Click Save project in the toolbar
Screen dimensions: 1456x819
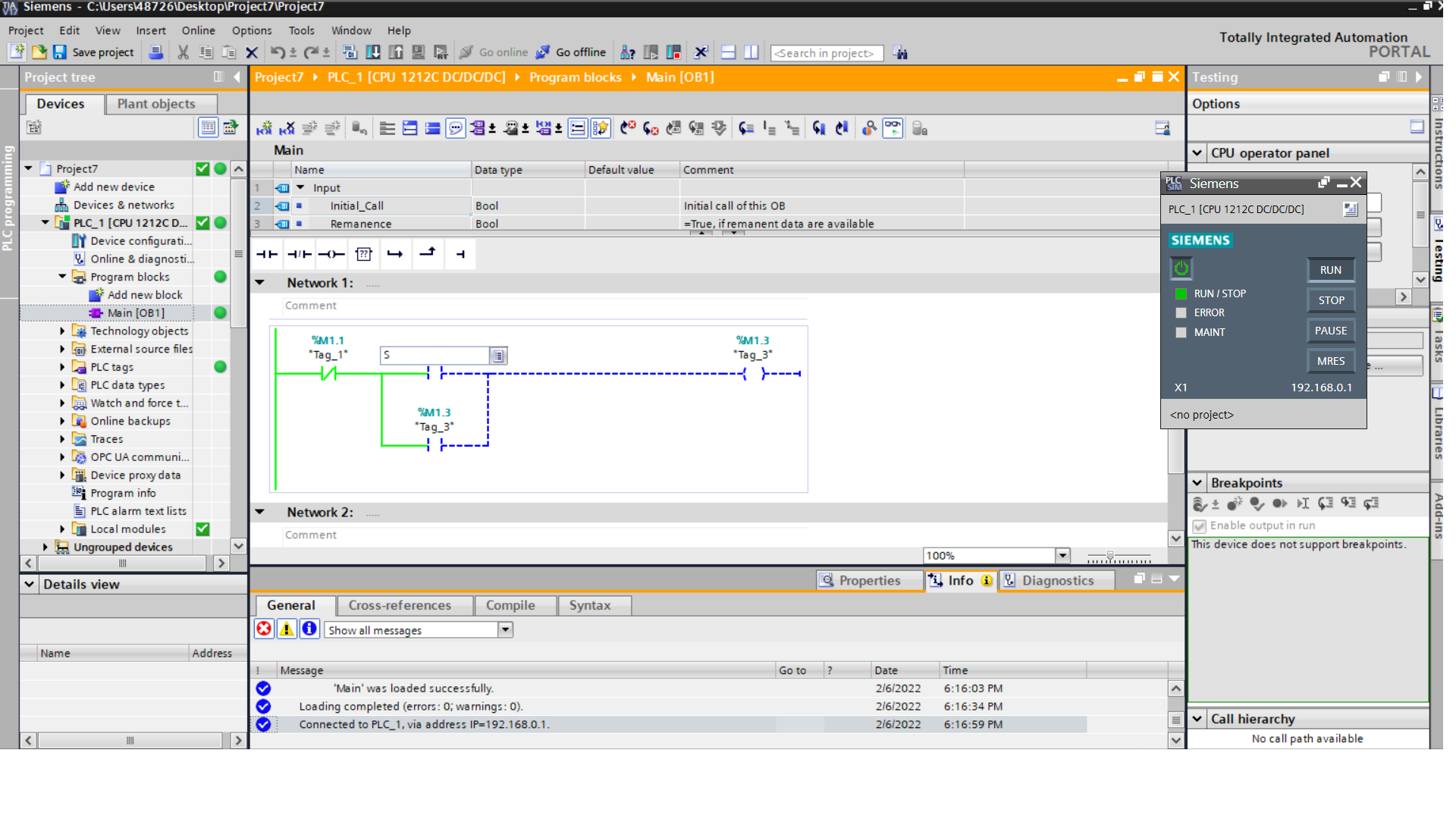(x=93, y=52)
